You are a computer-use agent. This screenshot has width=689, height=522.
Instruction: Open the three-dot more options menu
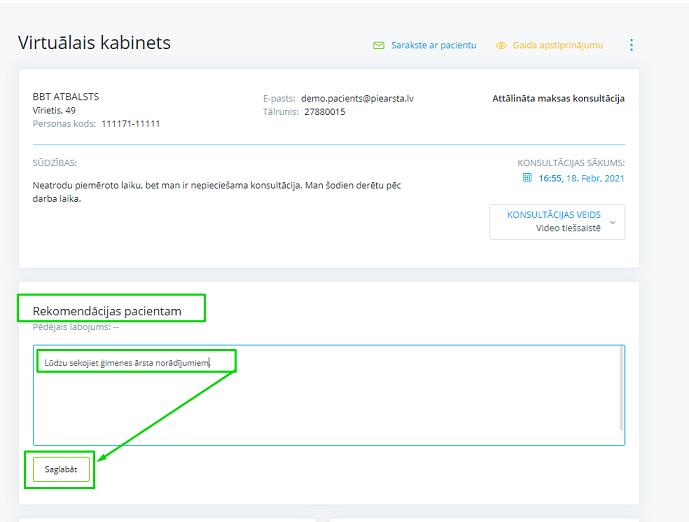pyautogui.click(x=631, y=45)
